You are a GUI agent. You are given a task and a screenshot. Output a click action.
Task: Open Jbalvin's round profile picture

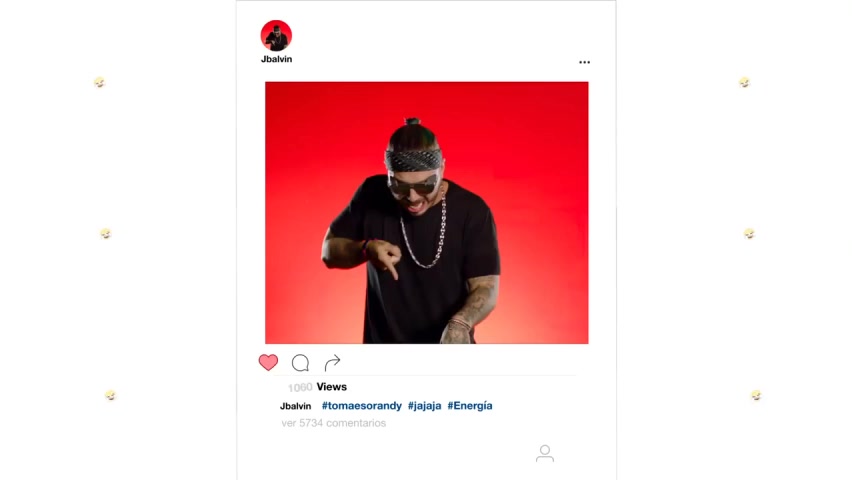click(276, 35)
